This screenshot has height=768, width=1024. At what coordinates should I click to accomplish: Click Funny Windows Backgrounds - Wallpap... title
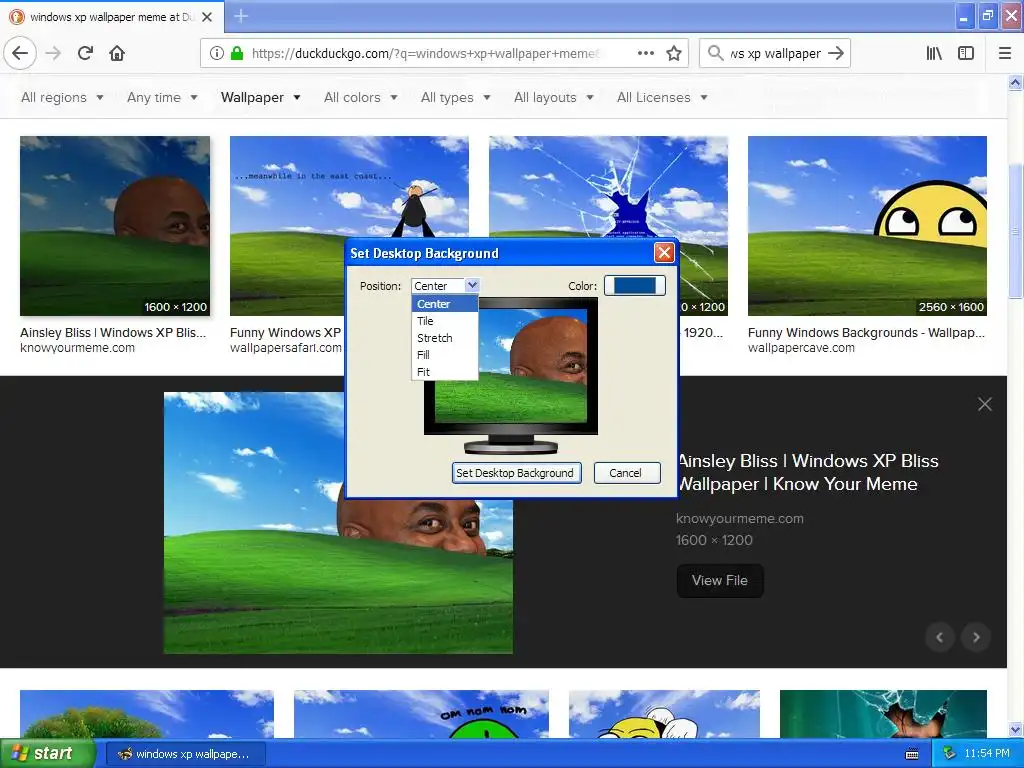tap(866, 332)
